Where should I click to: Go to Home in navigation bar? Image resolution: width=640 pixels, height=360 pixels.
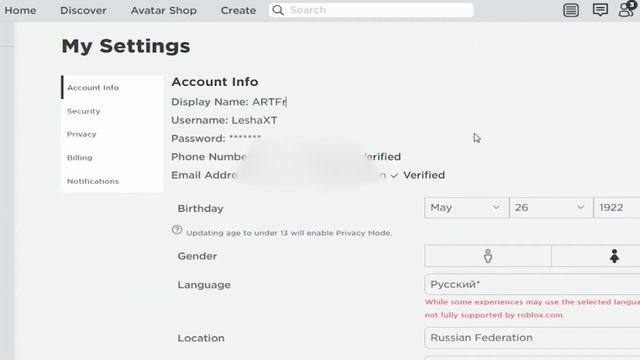tap(20, 10)
